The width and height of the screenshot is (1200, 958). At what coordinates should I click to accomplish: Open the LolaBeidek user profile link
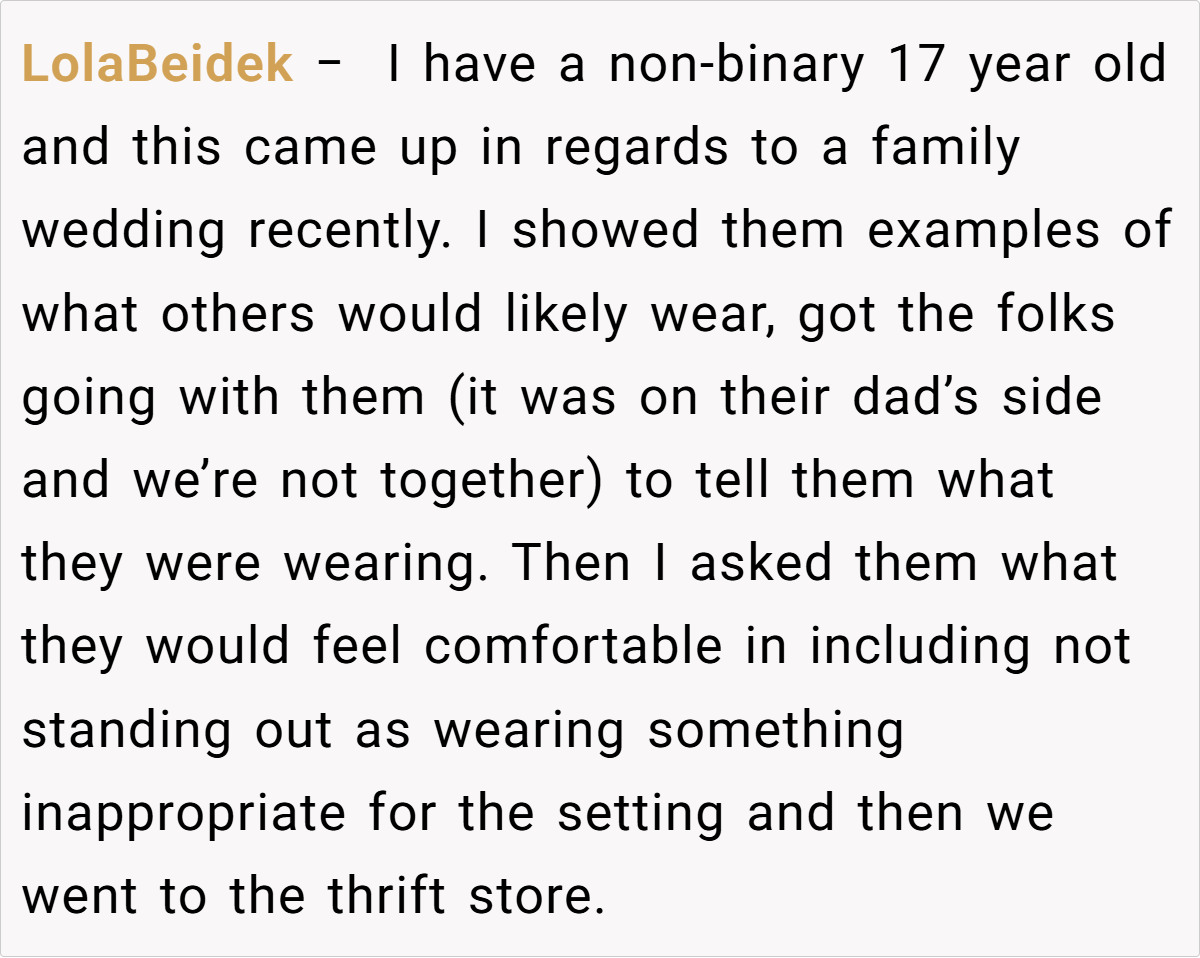(157, 66)
